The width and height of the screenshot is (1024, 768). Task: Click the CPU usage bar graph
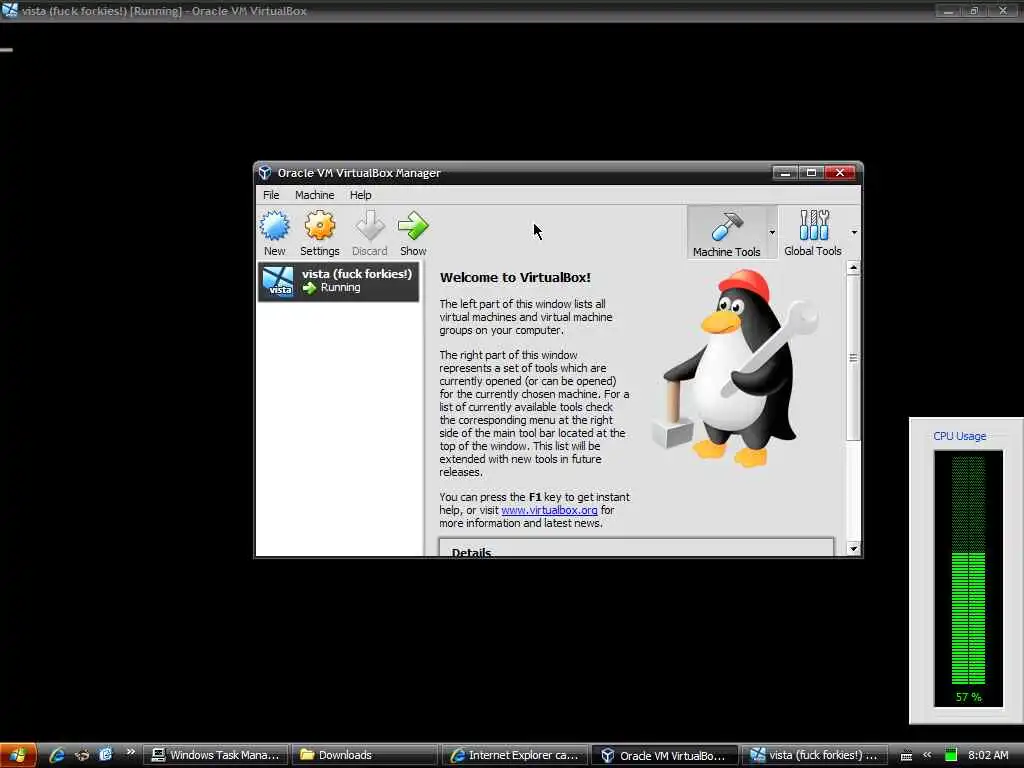(968, 578)
